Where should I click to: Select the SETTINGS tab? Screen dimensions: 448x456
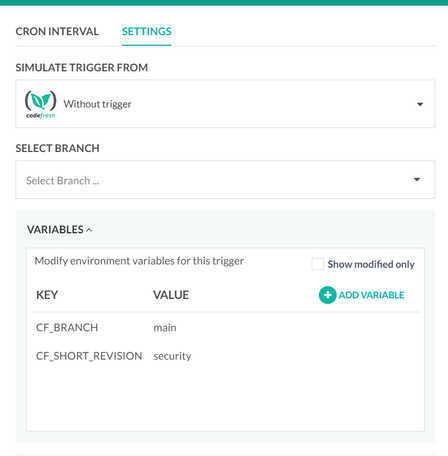pyautogui.click(x=147, y=31)
